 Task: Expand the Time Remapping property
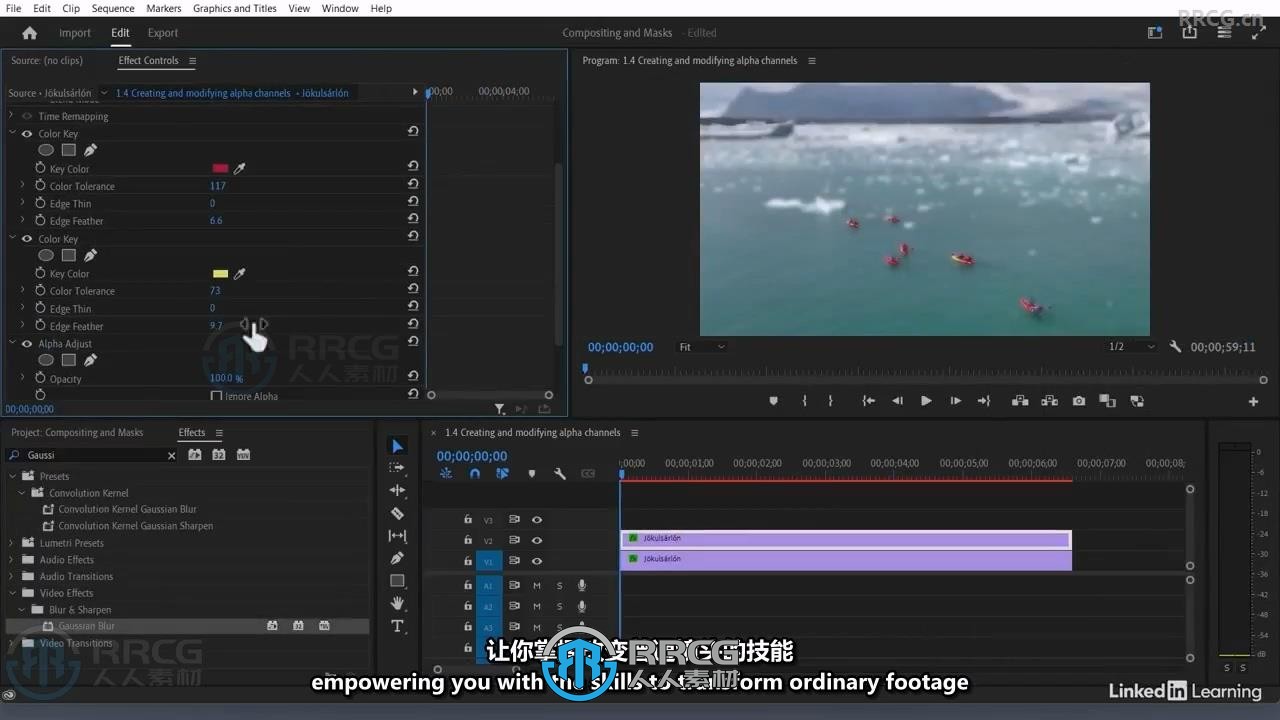click(x=13, y=116)
